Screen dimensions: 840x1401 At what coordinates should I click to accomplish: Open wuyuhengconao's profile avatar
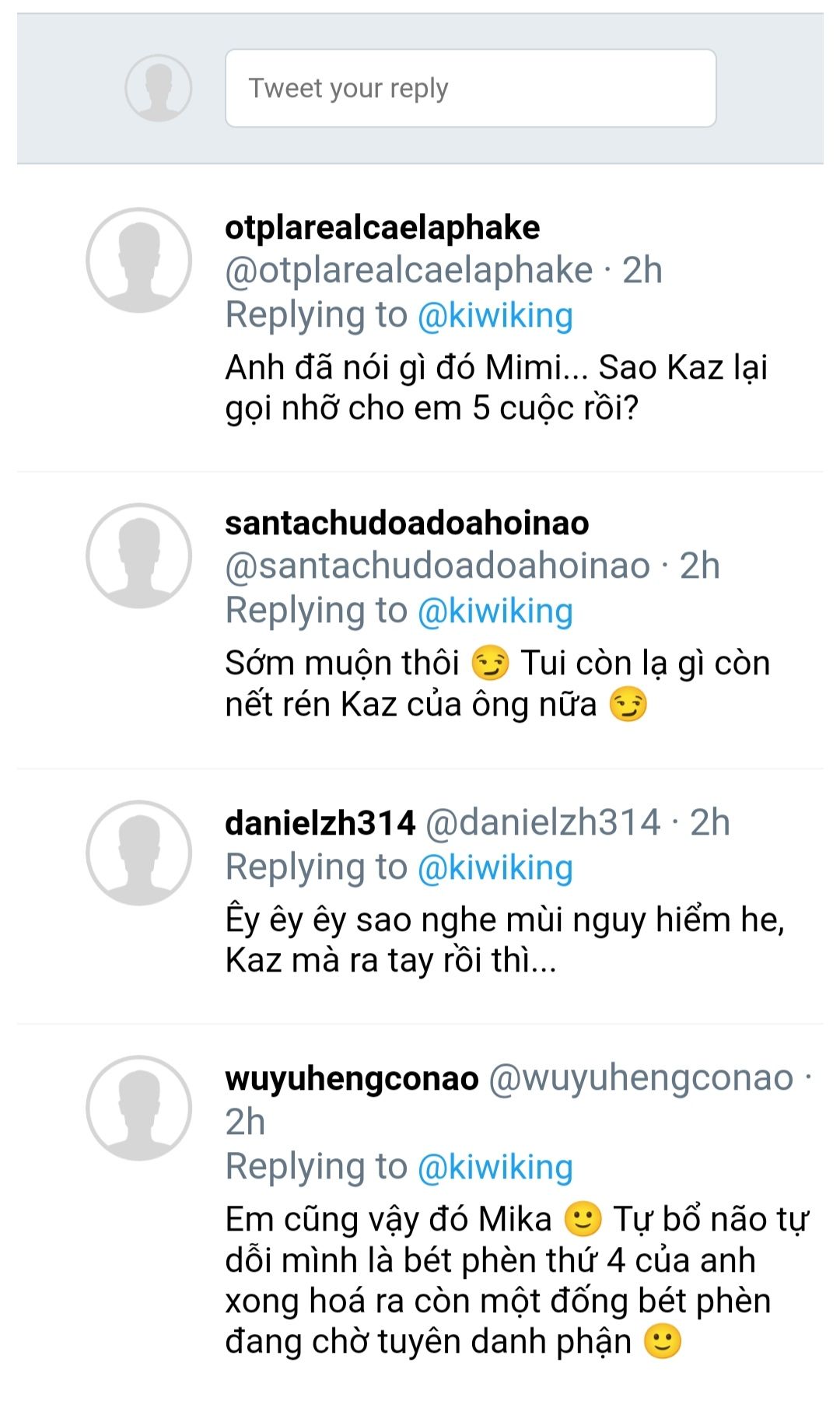[x=138, y=1109]
